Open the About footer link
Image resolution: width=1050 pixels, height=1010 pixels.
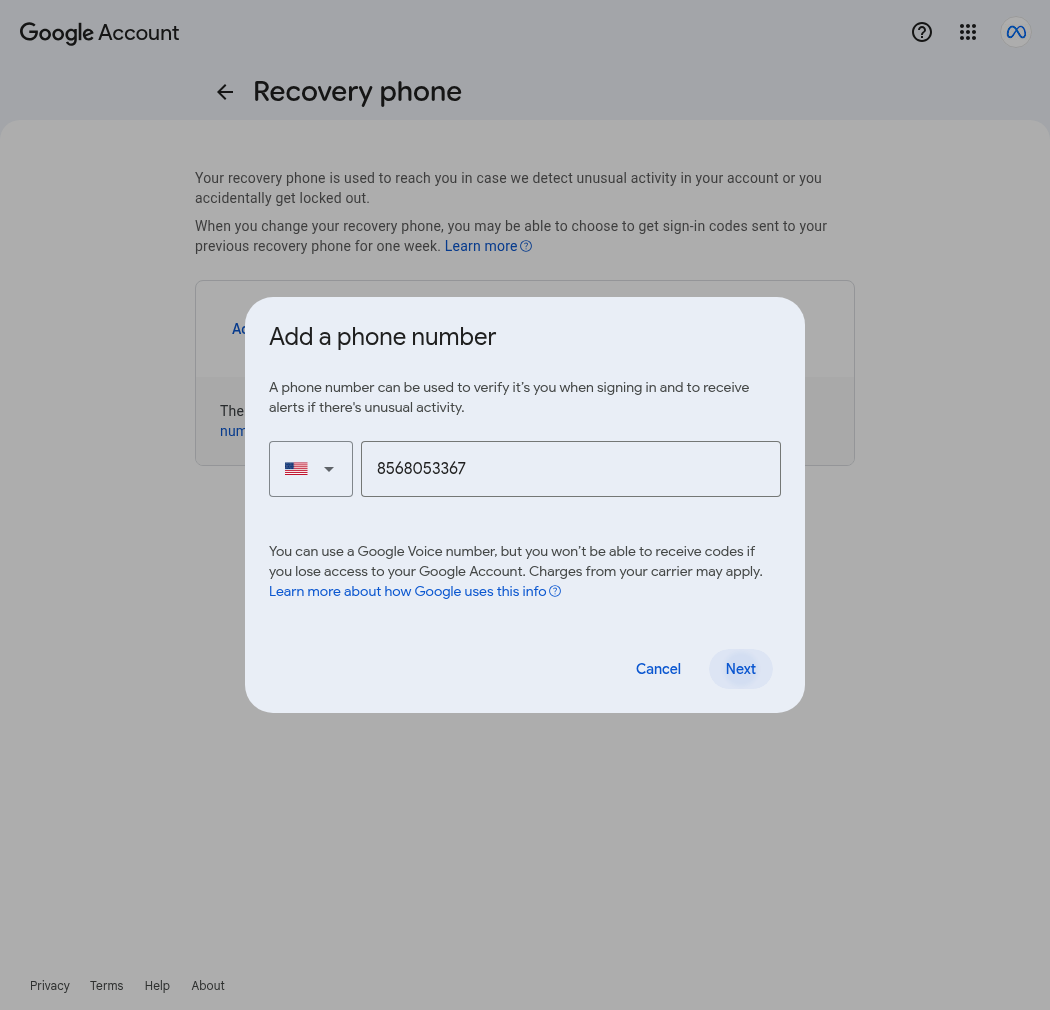click(208, 986)
